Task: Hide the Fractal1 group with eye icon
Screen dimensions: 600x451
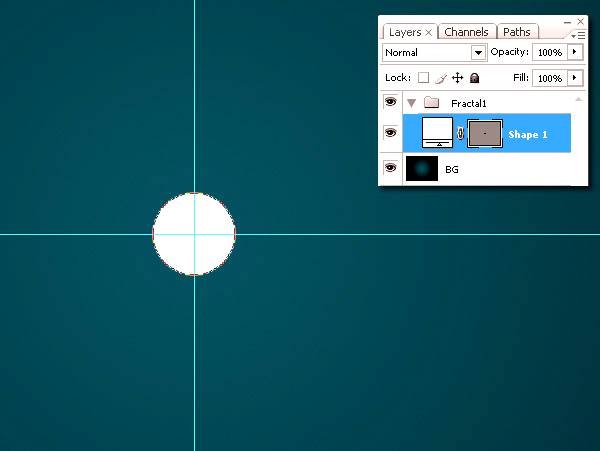Action: pyautogui.click(x=390, y=102)
